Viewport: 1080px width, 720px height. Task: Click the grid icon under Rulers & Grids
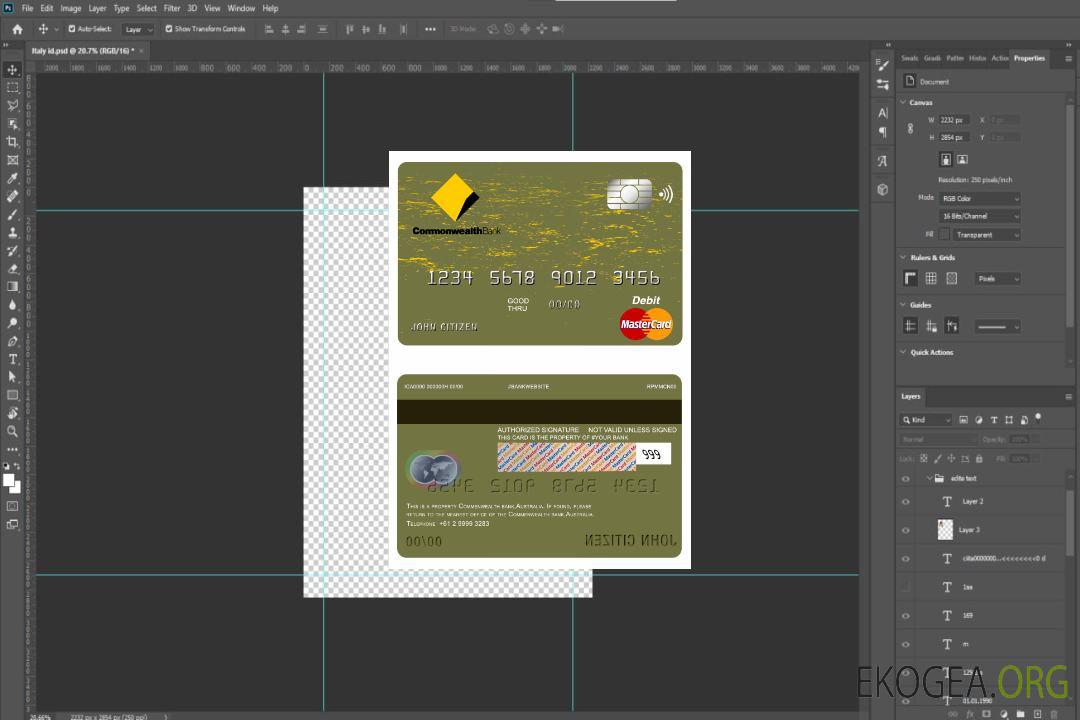930,279
